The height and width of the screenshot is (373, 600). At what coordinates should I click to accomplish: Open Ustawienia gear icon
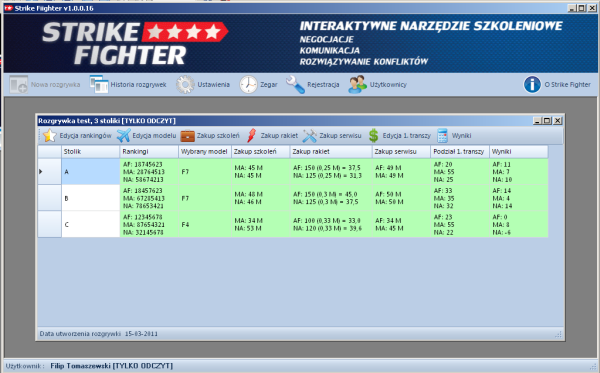[x=185, y=85]
